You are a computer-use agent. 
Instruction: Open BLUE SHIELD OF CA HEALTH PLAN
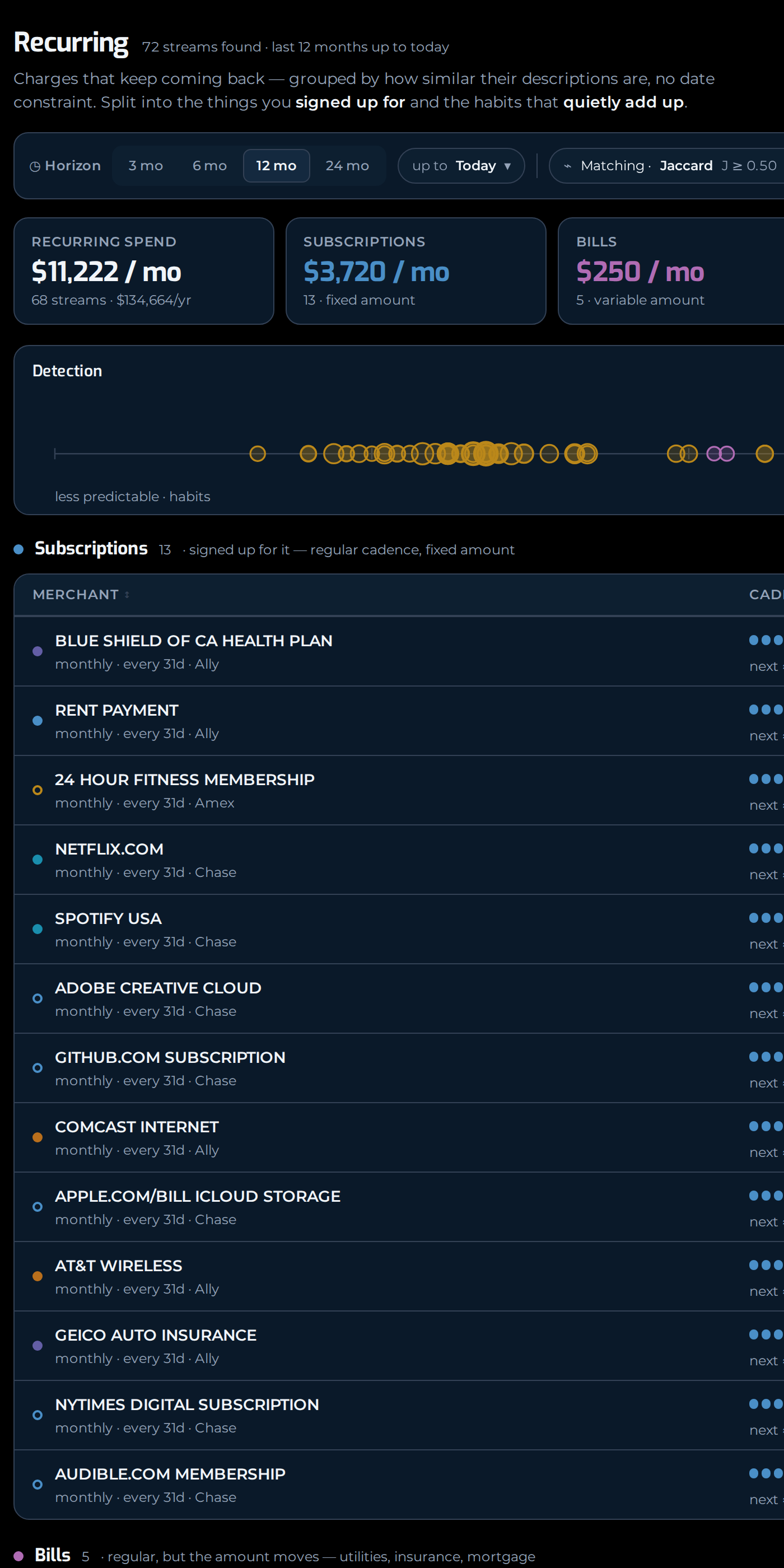click(194, 641)
